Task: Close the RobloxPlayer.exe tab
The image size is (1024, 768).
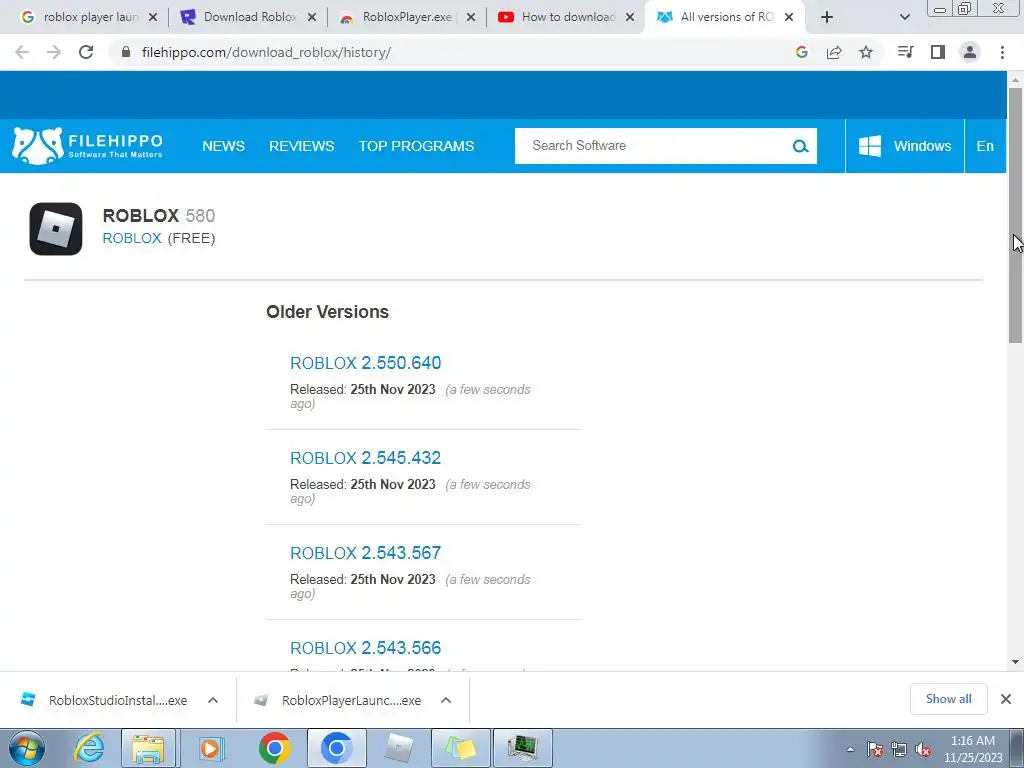Action: (470, 18)
